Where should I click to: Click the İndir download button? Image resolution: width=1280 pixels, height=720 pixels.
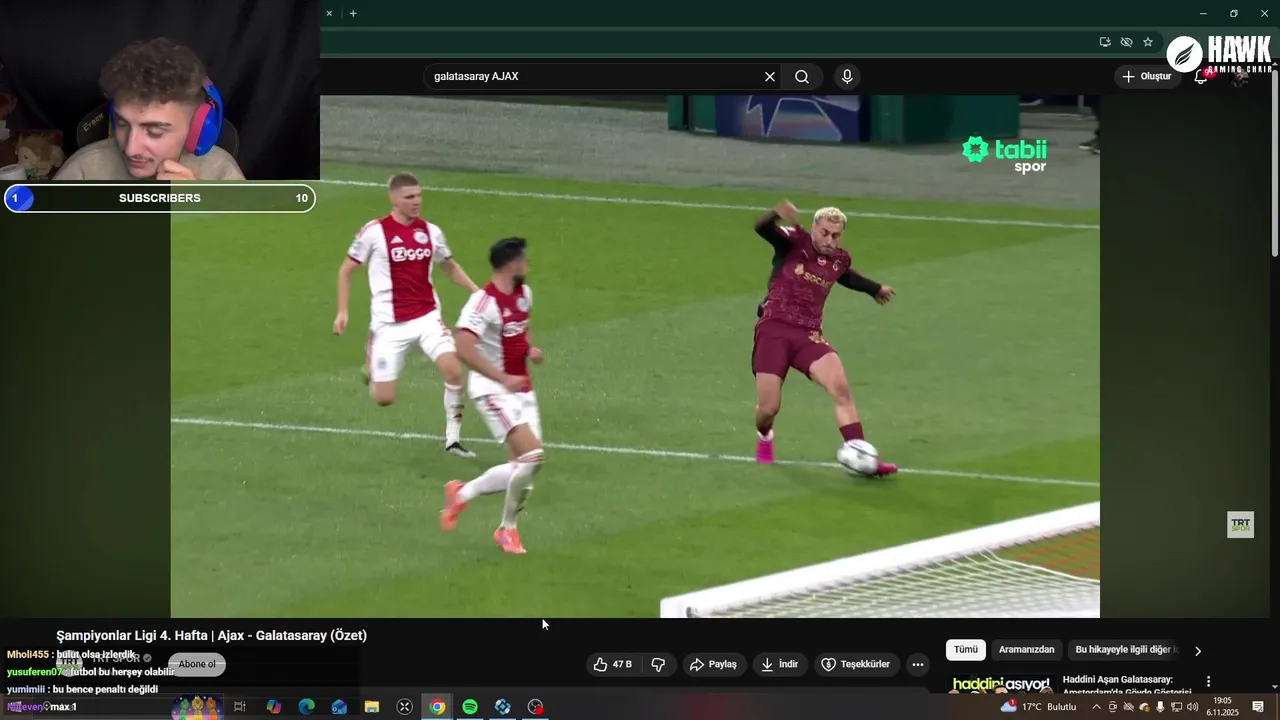[x=779, y=664]
